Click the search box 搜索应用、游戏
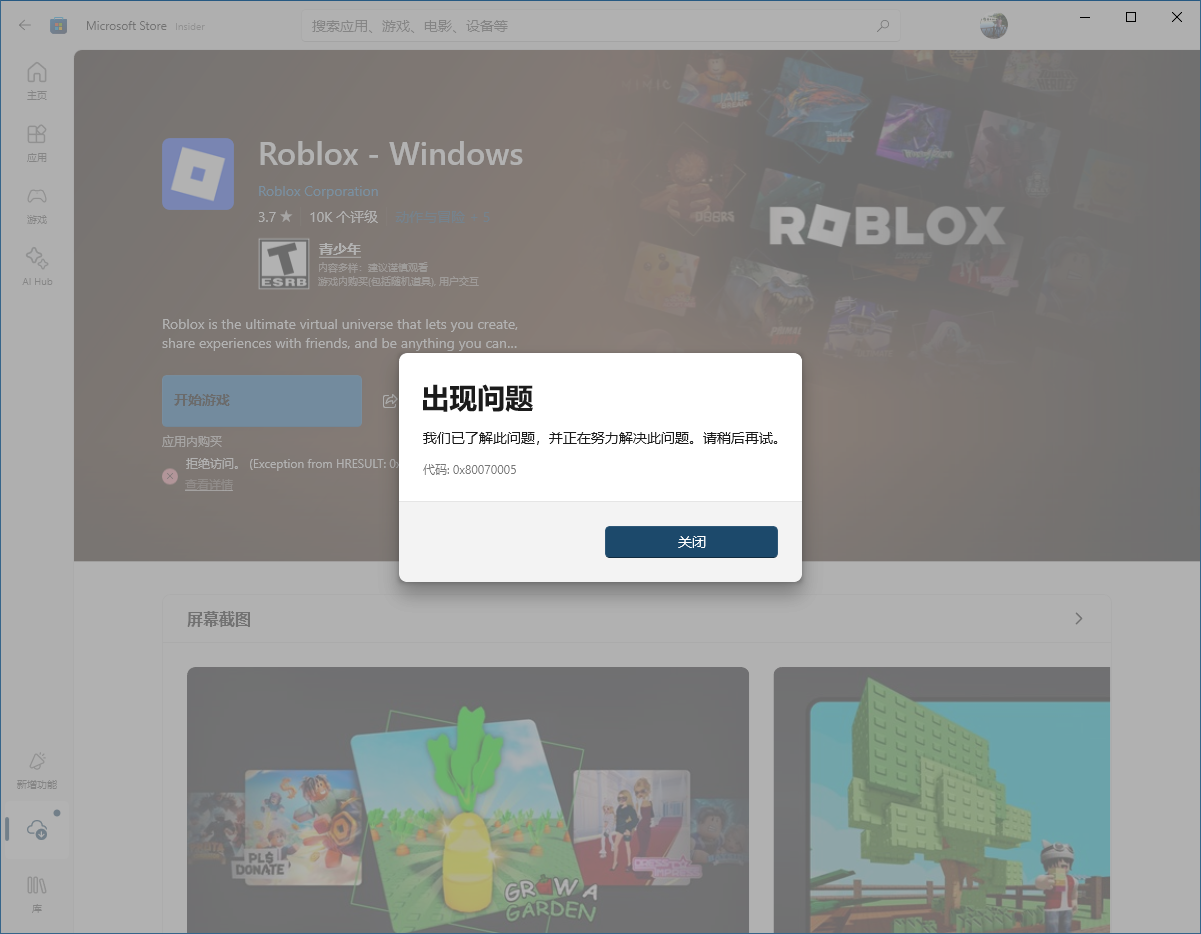 [x=600, y=26]
